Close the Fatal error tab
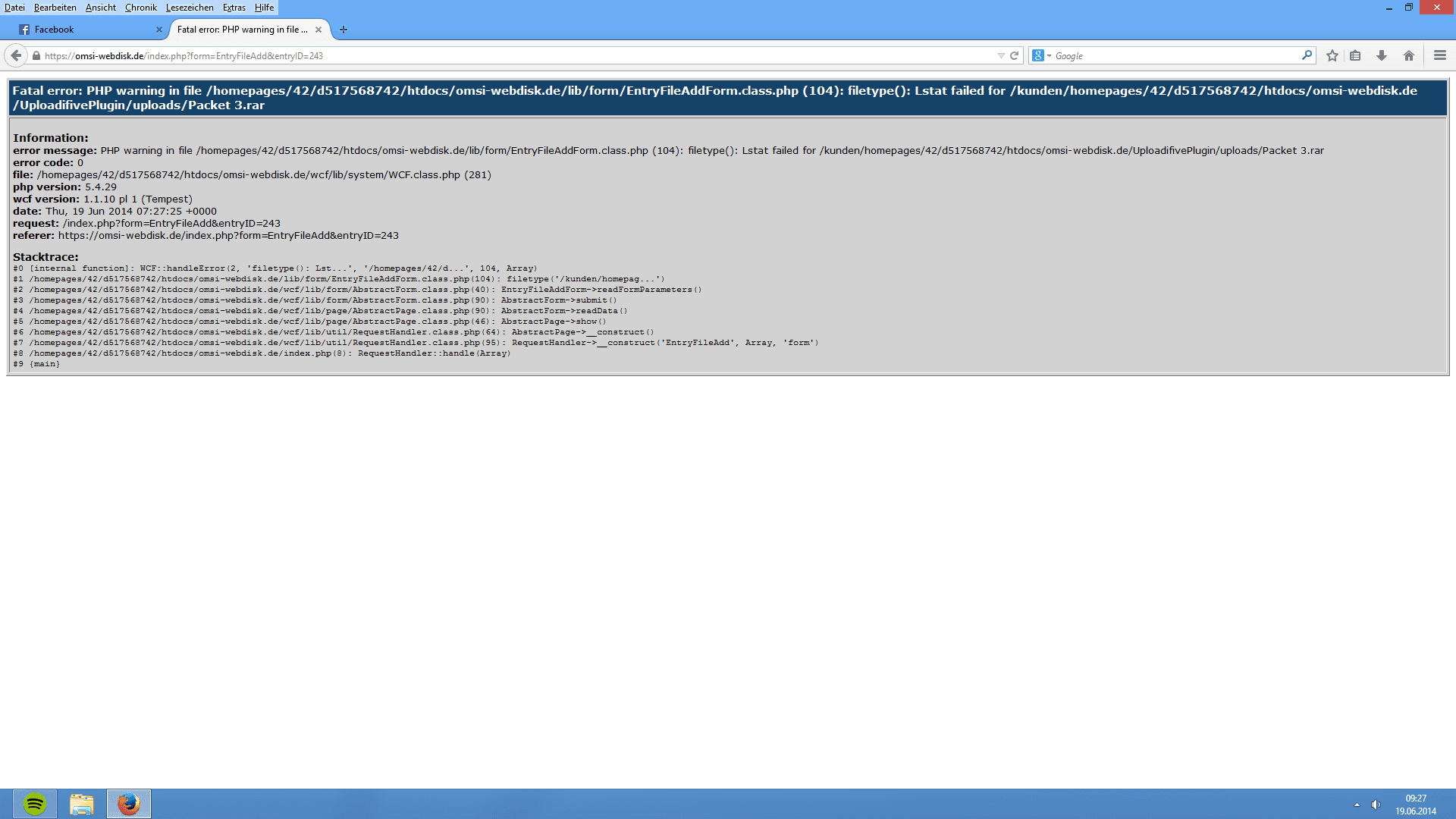Image resolution: width=1456 pixels, height=819 pixels. click(318, 30)
